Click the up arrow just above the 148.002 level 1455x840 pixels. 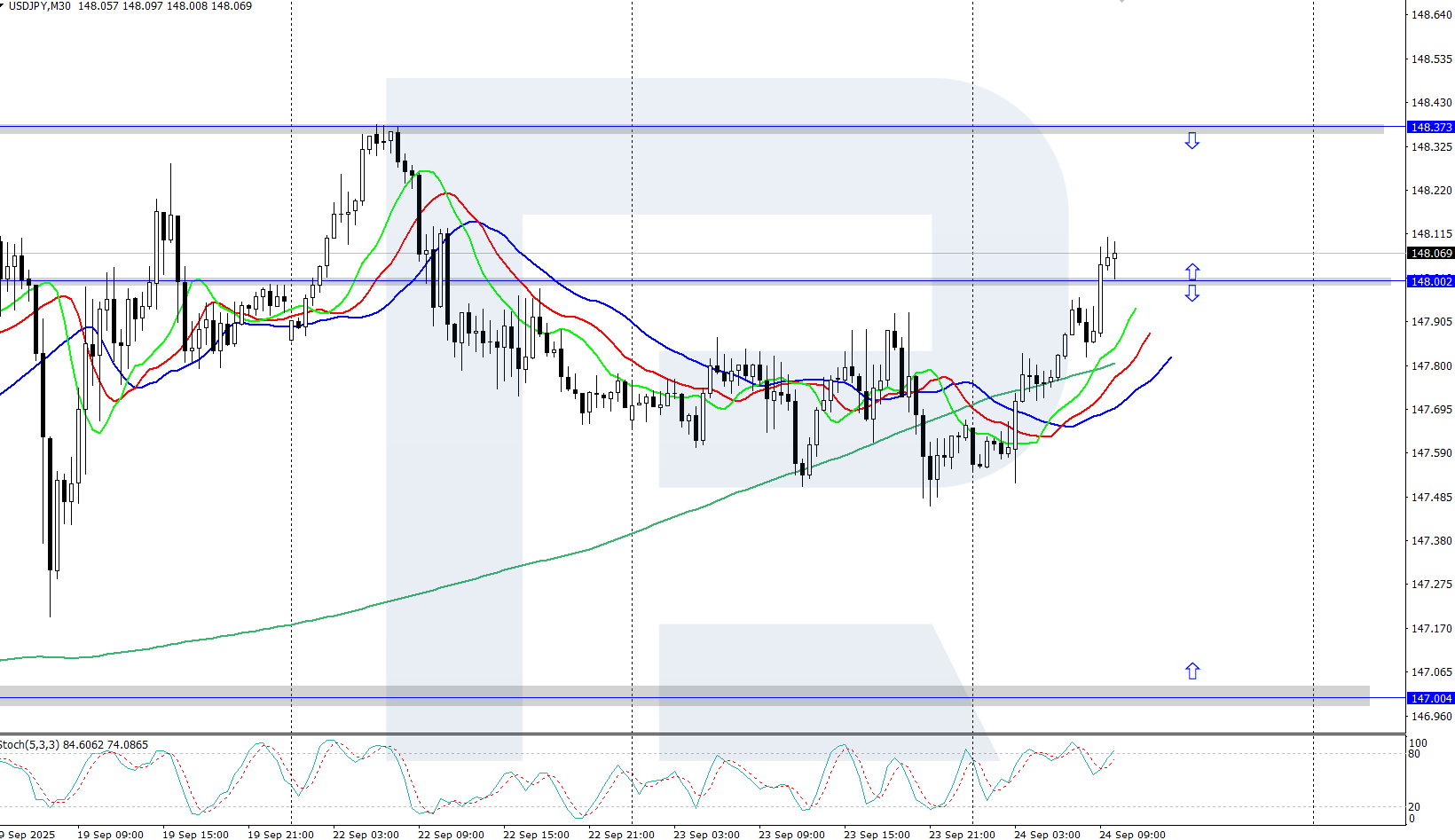click(1192, 271)
